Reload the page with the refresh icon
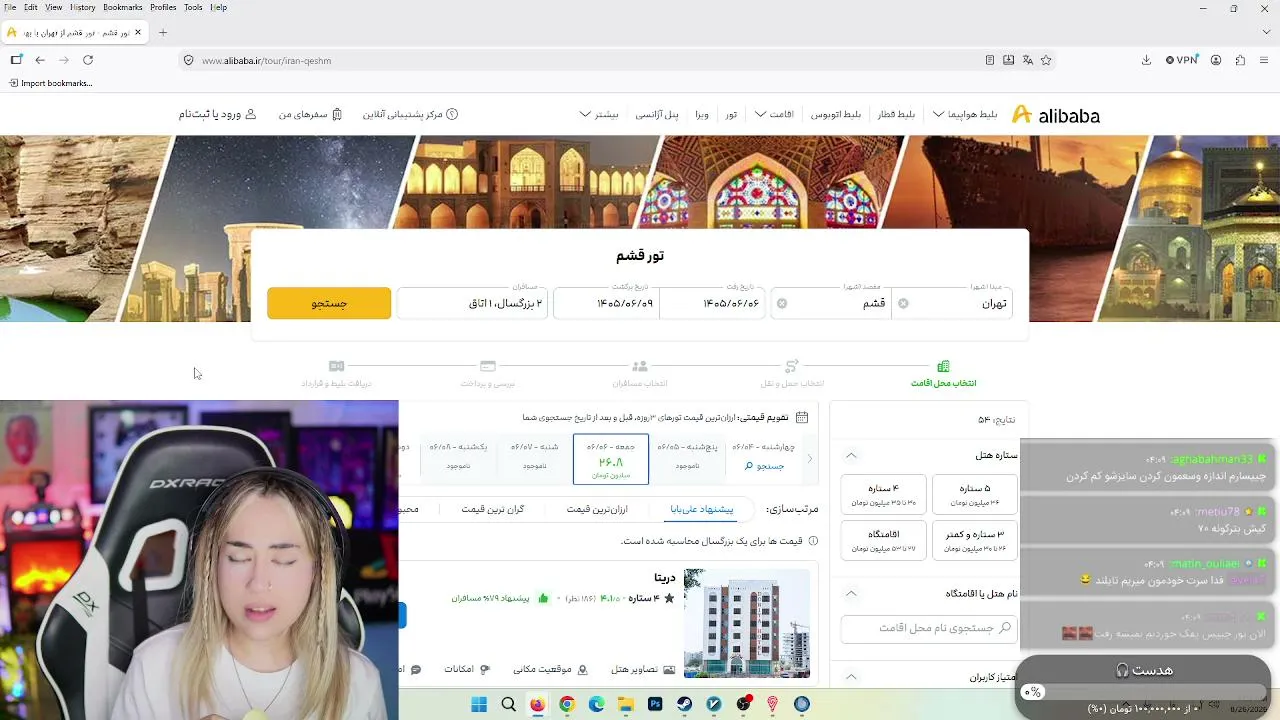This screenshot has width=1280, height=720. (x=88, y=60)
